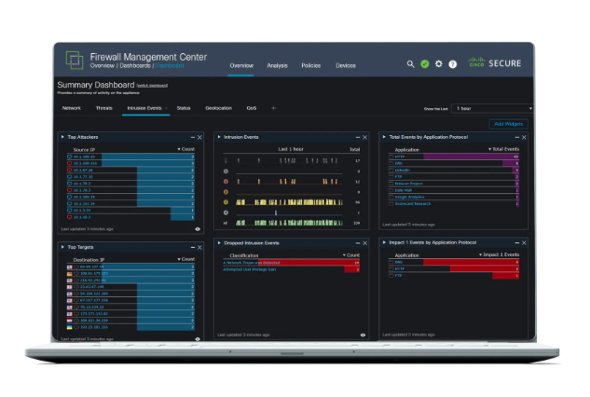
Task: Collapse Impact 1 Events by Application Protocol triangle
Action: click(384, 242)
